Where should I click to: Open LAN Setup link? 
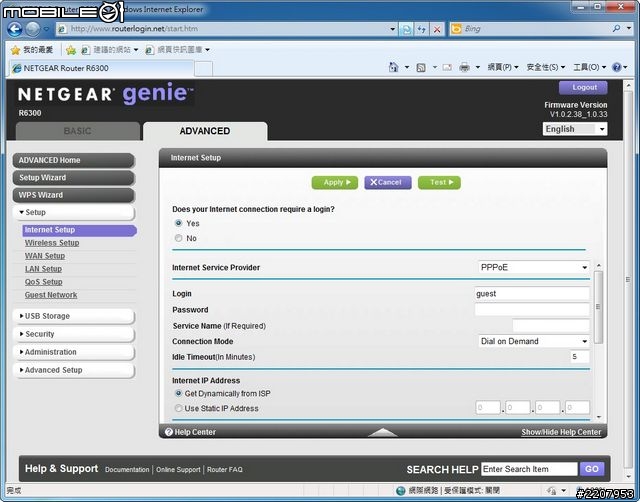tap(43, 269)
